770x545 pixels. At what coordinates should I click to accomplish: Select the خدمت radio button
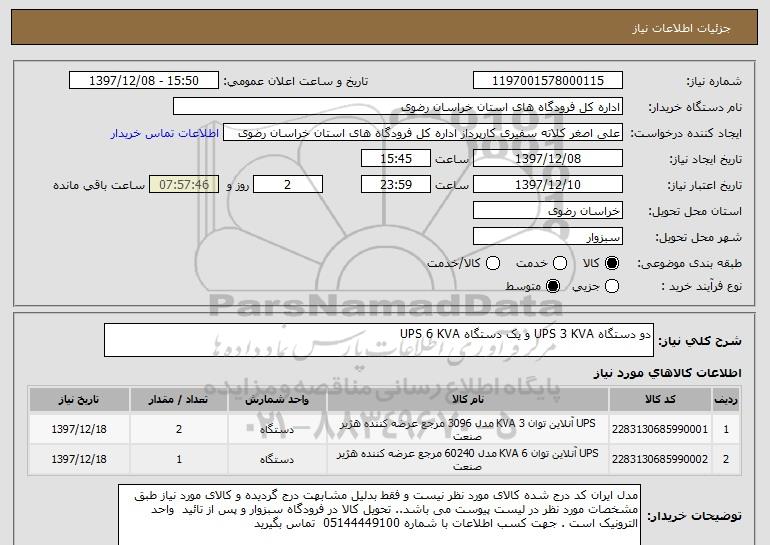point(560,263)
